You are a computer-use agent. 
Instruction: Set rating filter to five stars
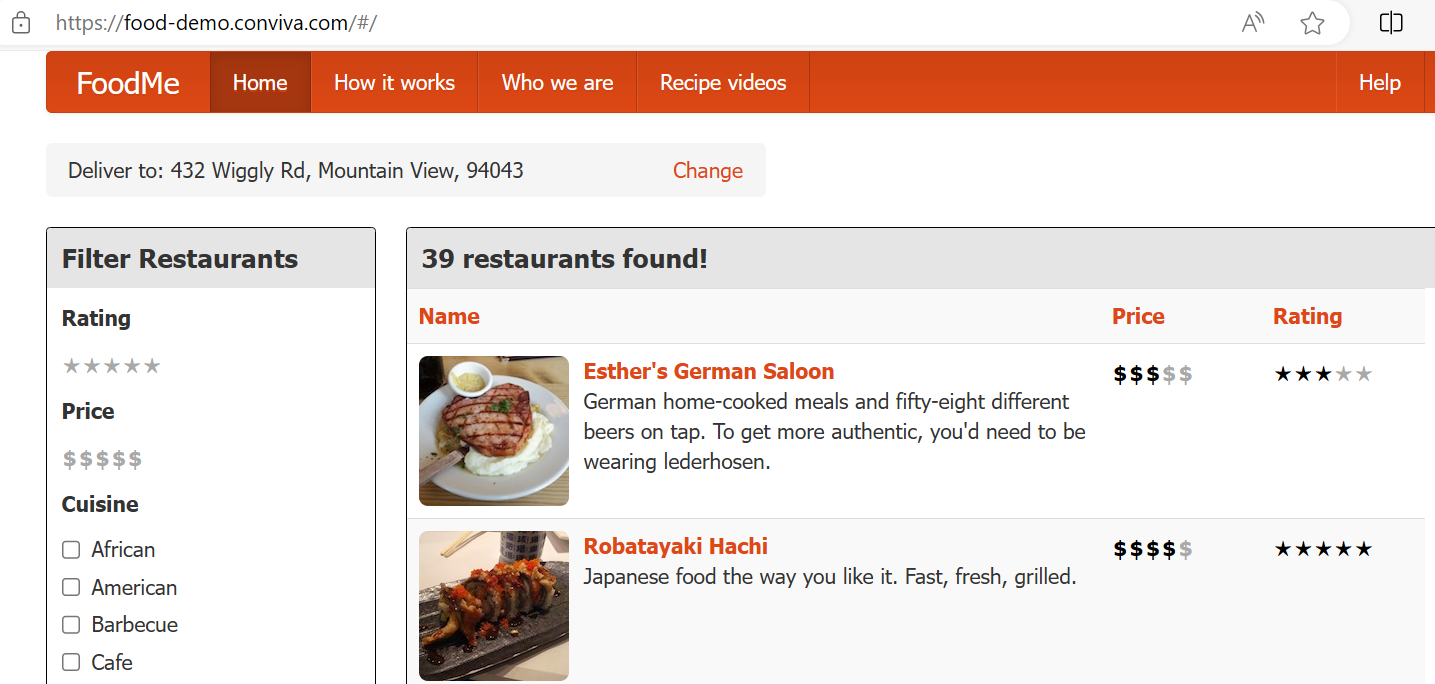point(152,366)
